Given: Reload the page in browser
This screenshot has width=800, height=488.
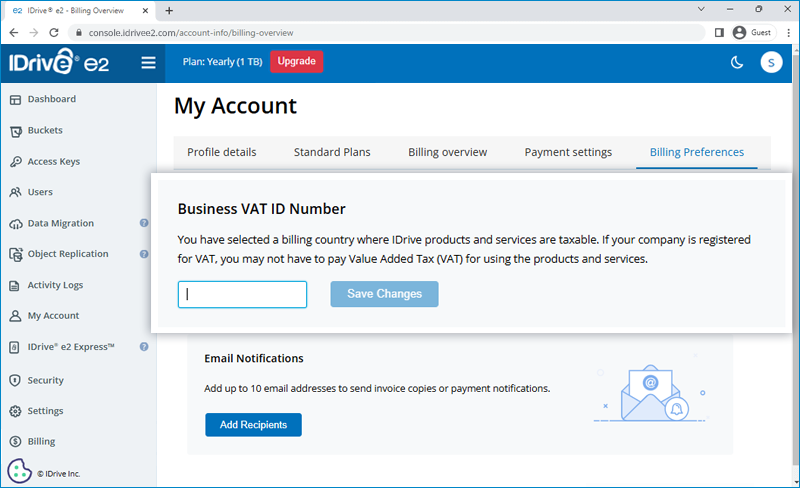Looking at the screenshot, I should 54,33.
